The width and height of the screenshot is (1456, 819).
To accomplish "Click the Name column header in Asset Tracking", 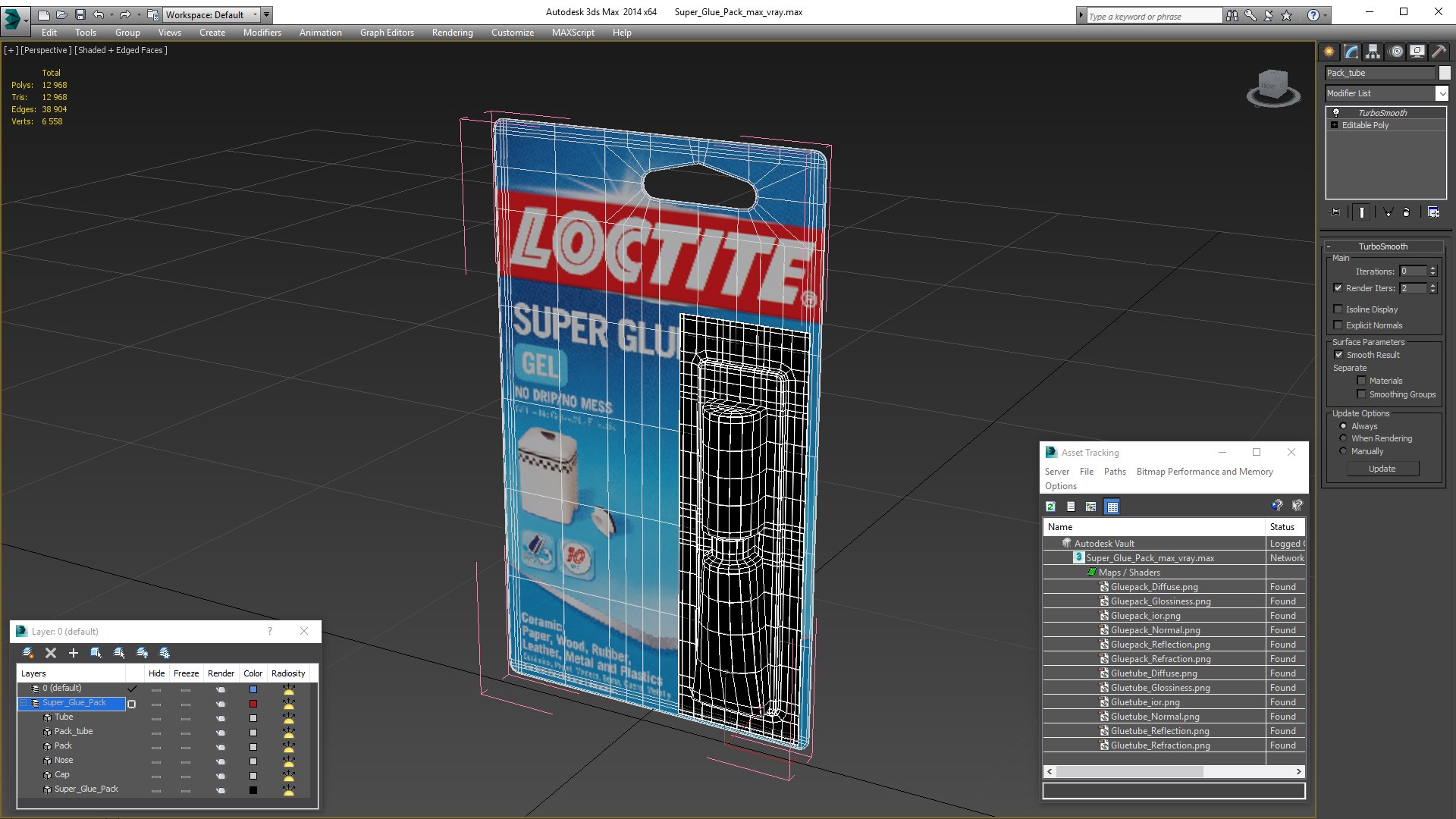I will 1153,527.
